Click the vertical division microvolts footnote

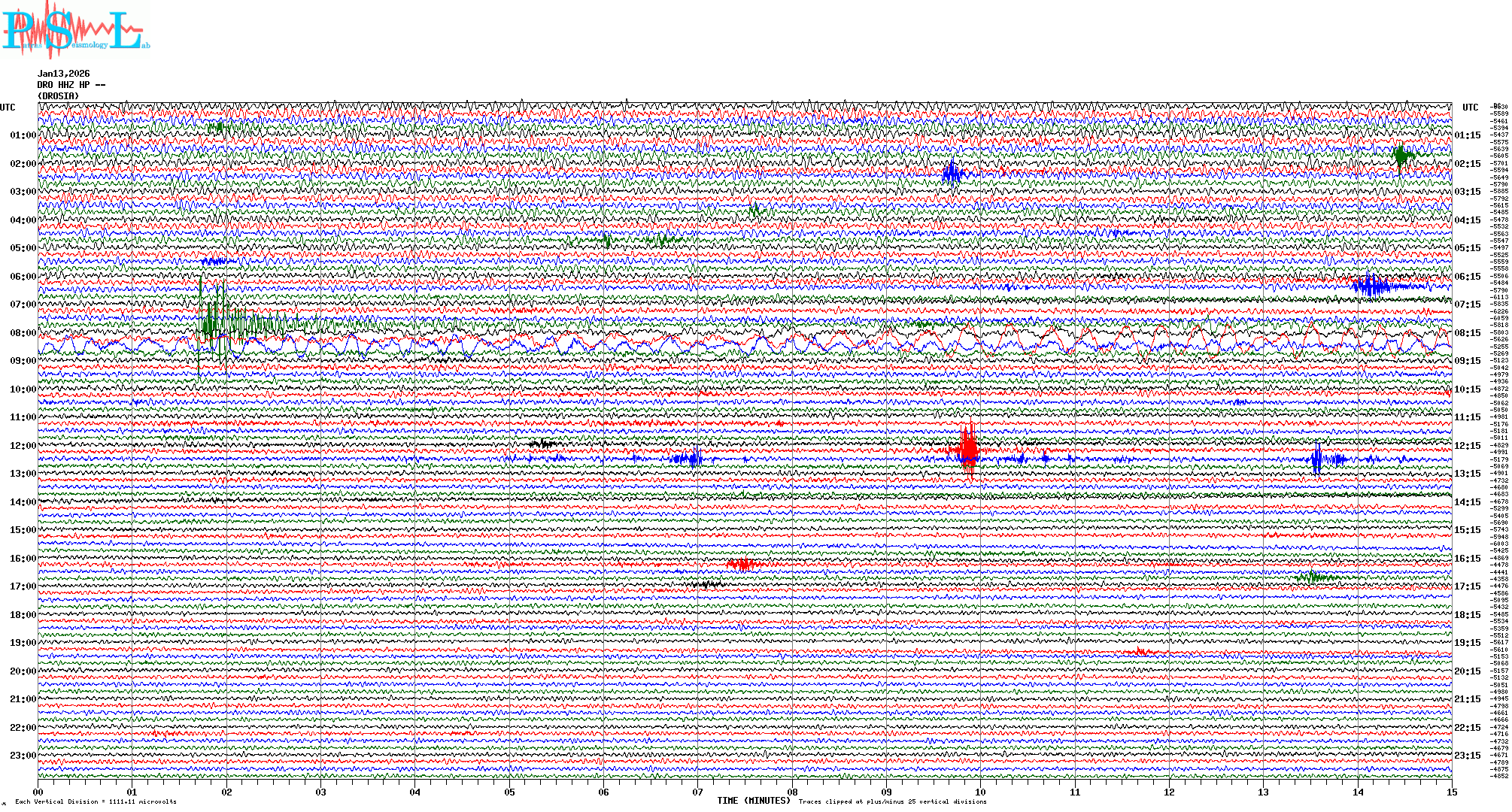click(x=96, y=801)
